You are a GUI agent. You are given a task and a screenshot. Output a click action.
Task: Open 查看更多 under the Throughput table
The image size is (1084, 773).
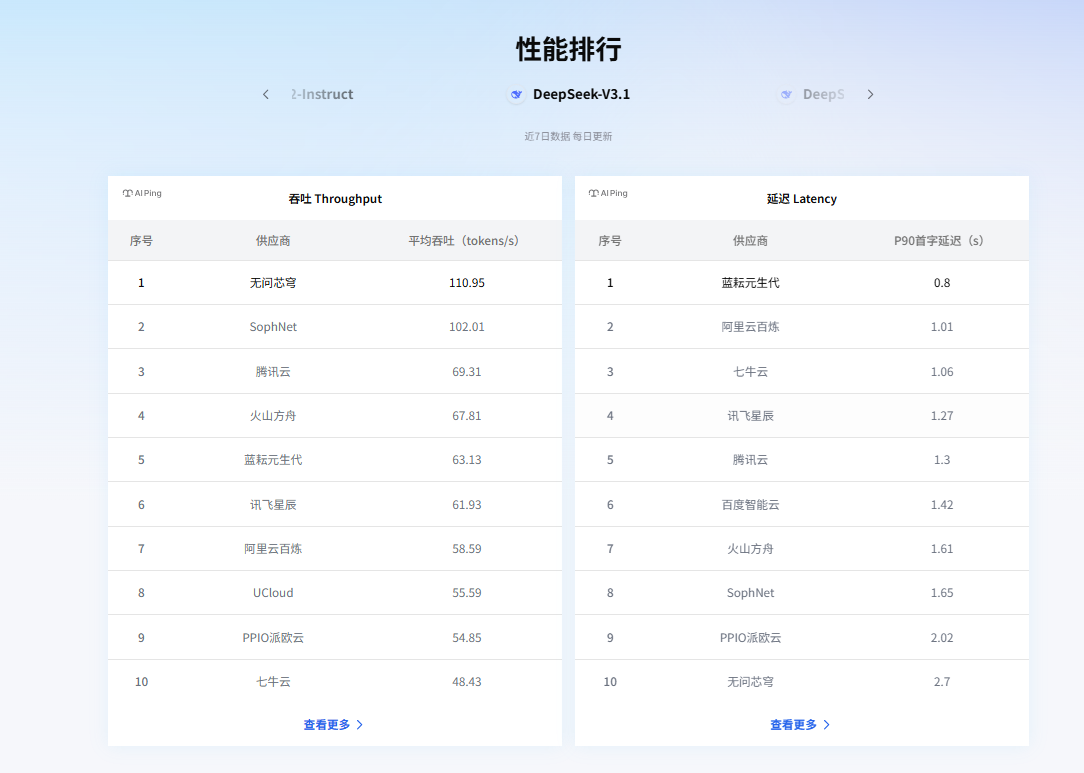[x=327, y=725]
